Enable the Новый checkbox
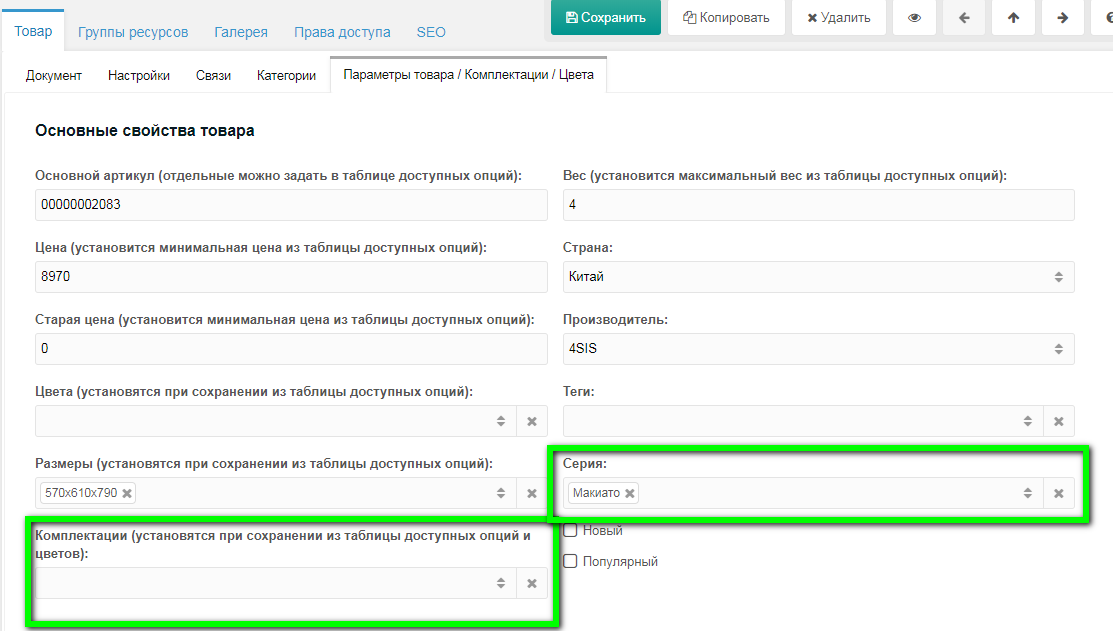The image size is (1113, 631). pos(570,530)
